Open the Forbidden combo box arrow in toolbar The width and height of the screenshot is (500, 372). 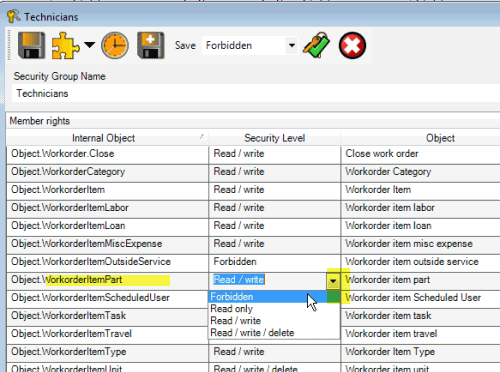pyautogui.click(x=292, y=45)
